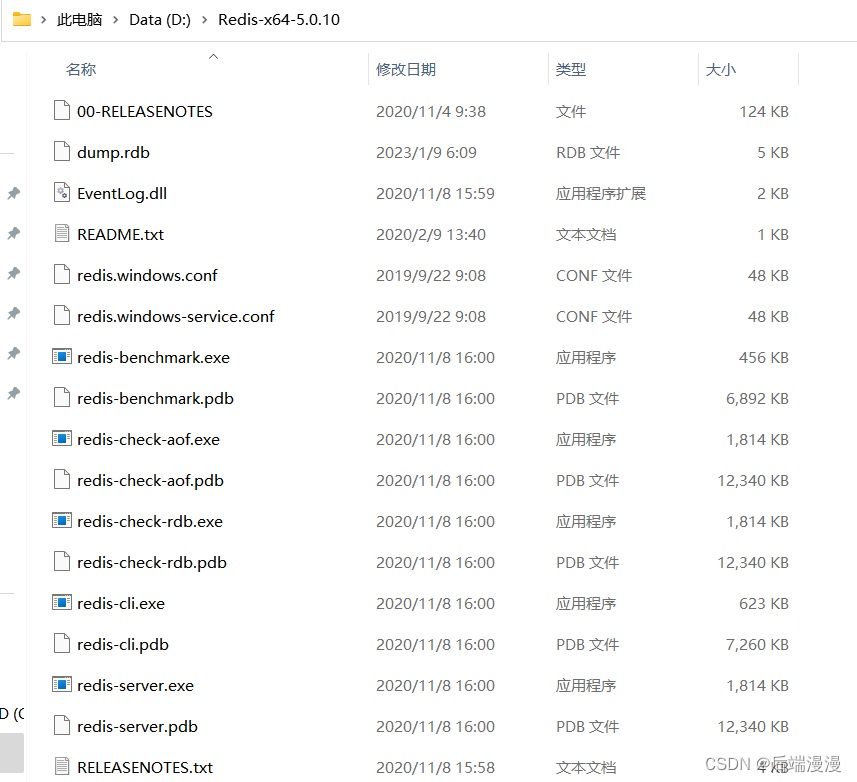Select the file name RELEASENOTES.txt
The height and width of the screenshot is (782, 857).
coord(145,767)
